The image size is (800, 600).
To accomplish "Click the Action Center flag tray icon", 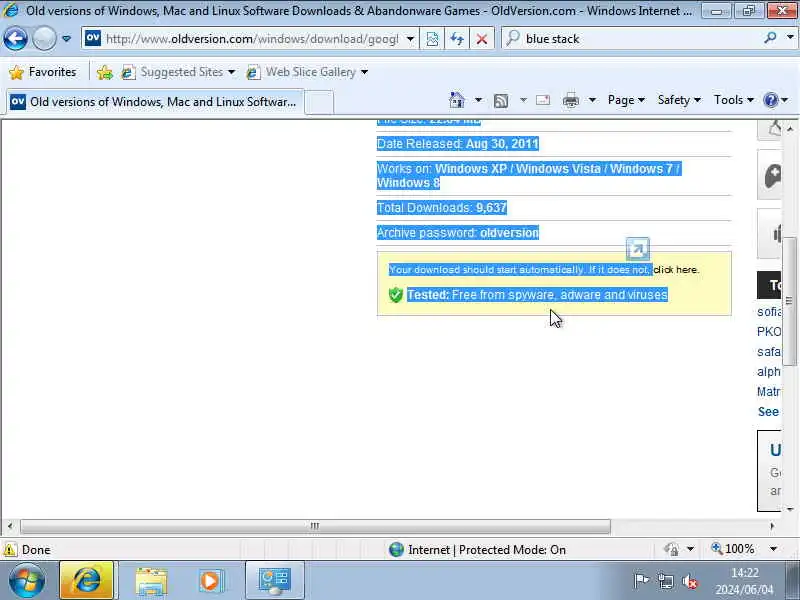I will [x=641, y=581].
